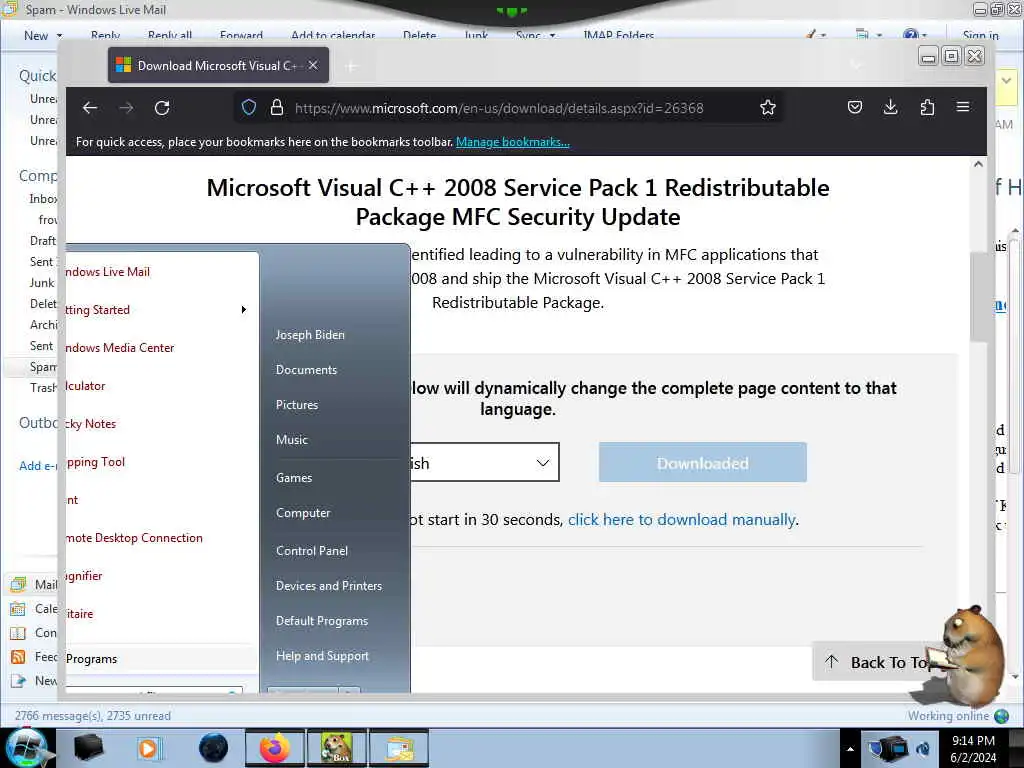Expand the Sync dropdown in Live Mail
This screenshot has width=1024, height=768.
[552, 35]
